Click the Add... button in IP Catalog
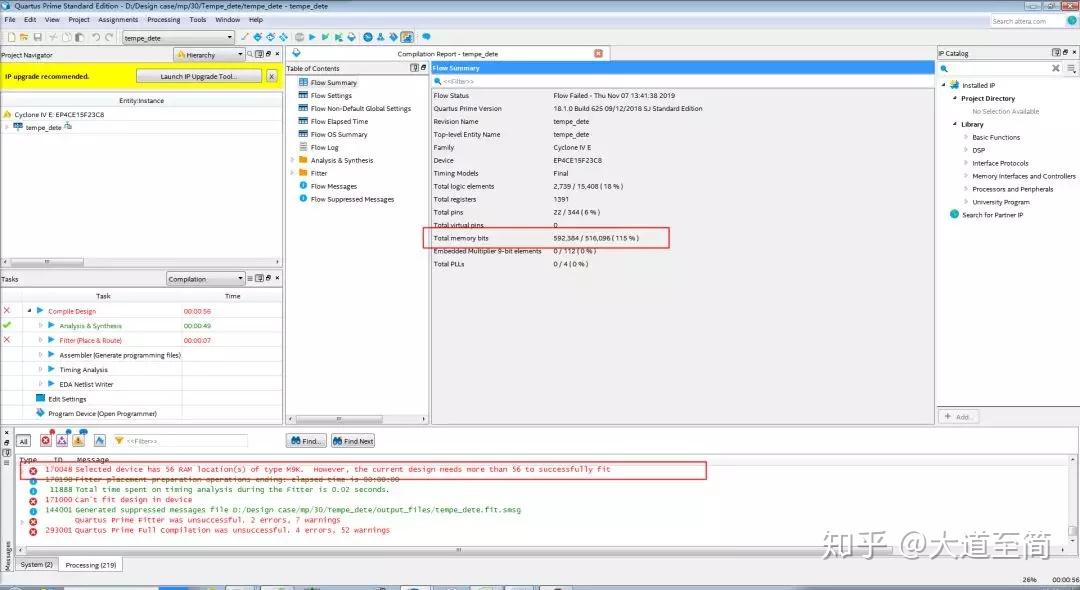The width and height of the screenshot is (1080, 590). 958,417
